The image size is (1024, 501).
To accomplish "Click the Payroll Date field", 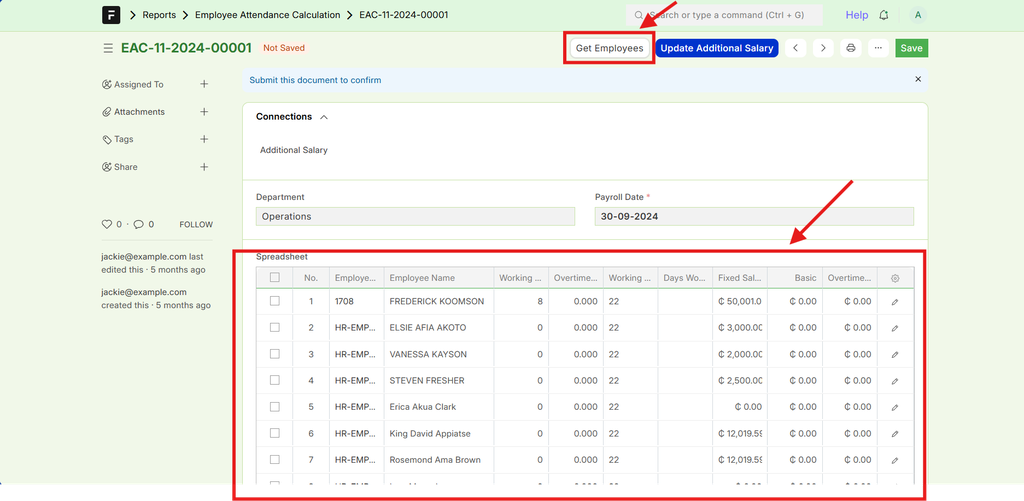I will [754, 216].
